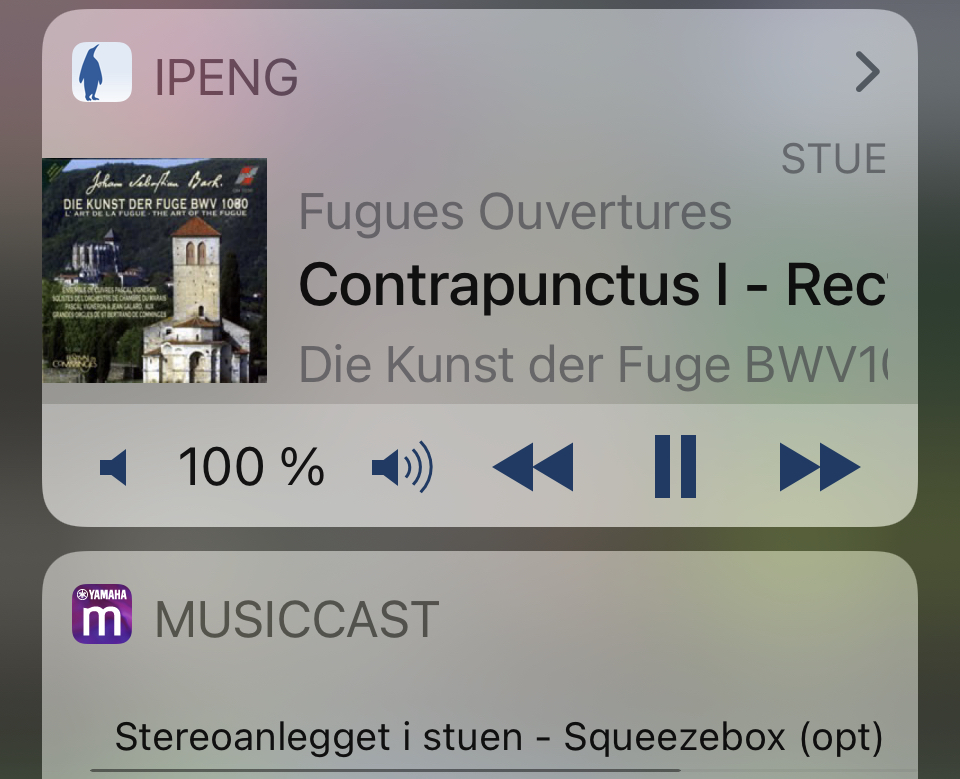Tap the Contrapunctus I track title
This screenshot has height=779, width=960.
tap(592, 285)
